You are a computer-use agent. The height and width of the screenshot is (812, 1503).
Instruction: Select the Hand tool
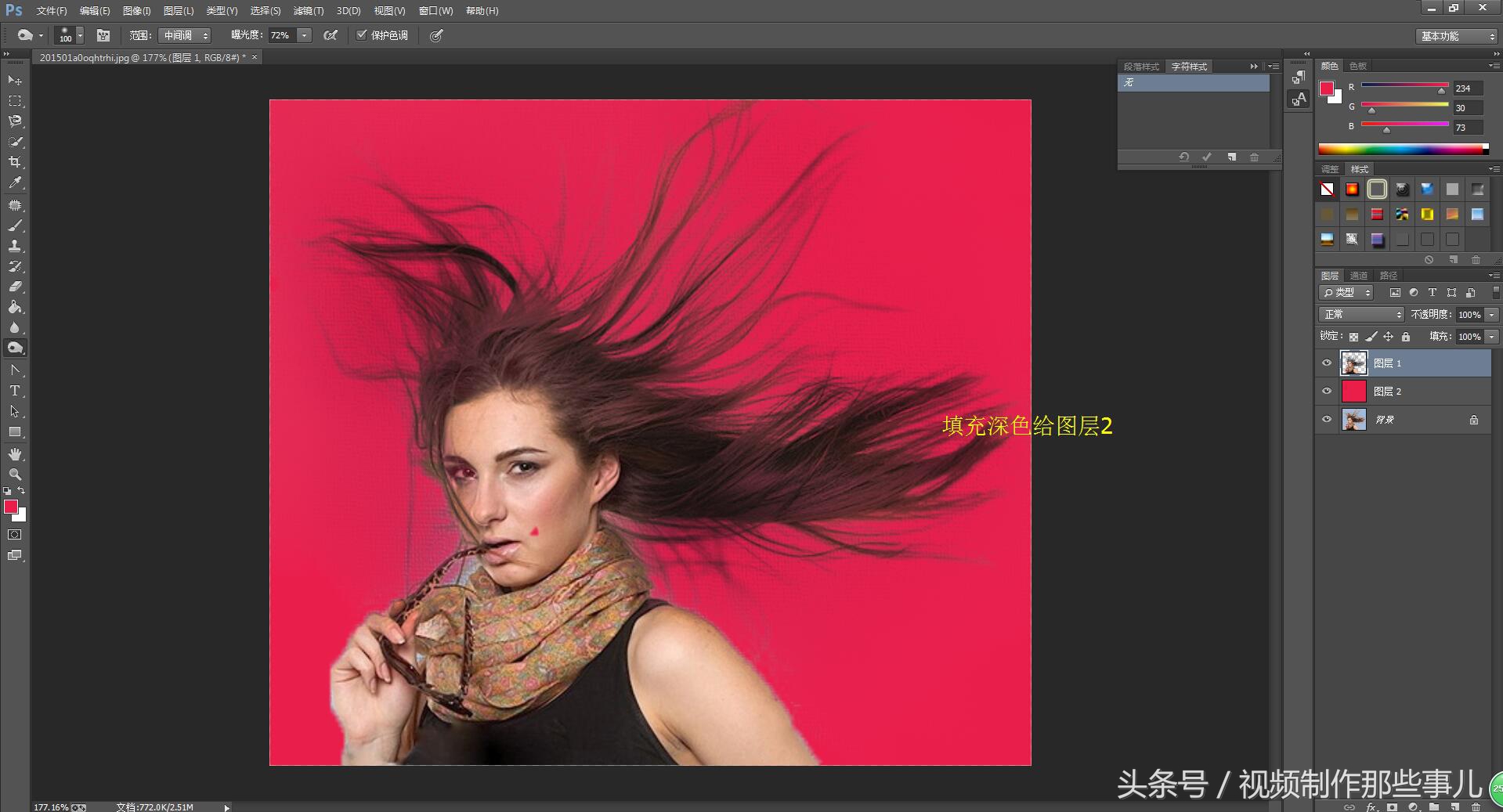[15, 454]
